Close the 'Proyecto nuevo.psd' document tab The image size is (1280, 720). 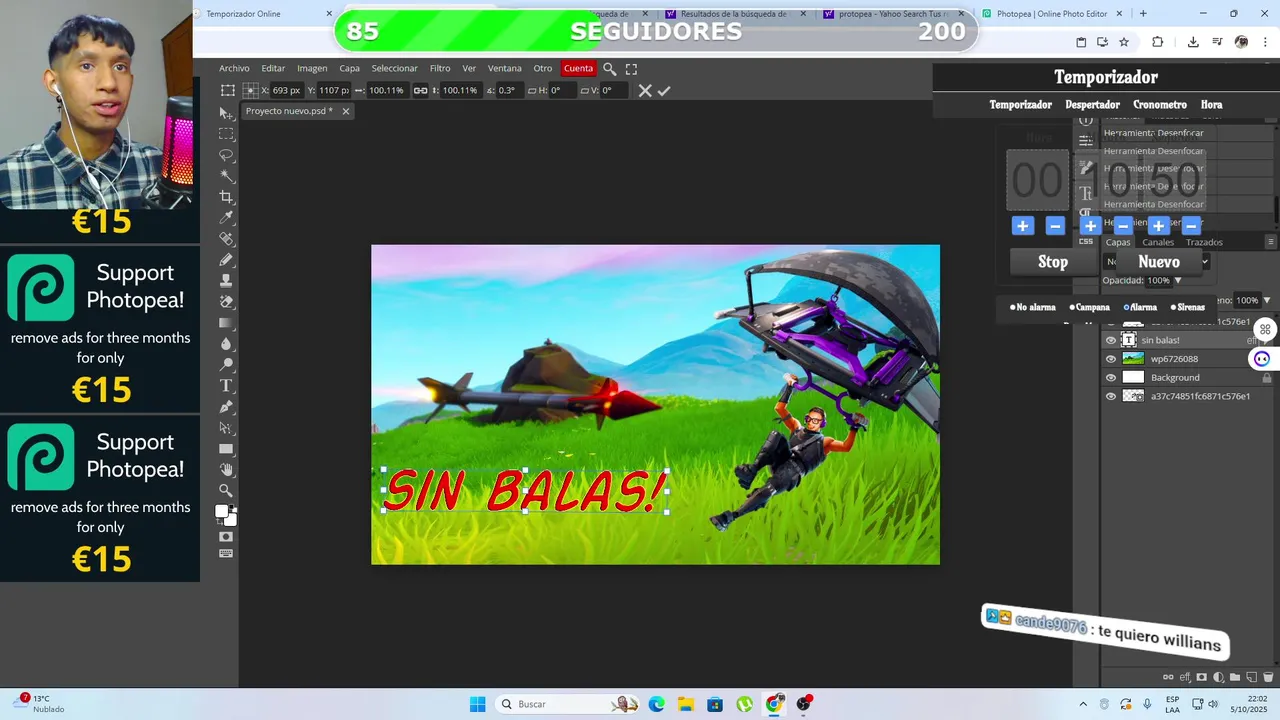click(346, 111)
